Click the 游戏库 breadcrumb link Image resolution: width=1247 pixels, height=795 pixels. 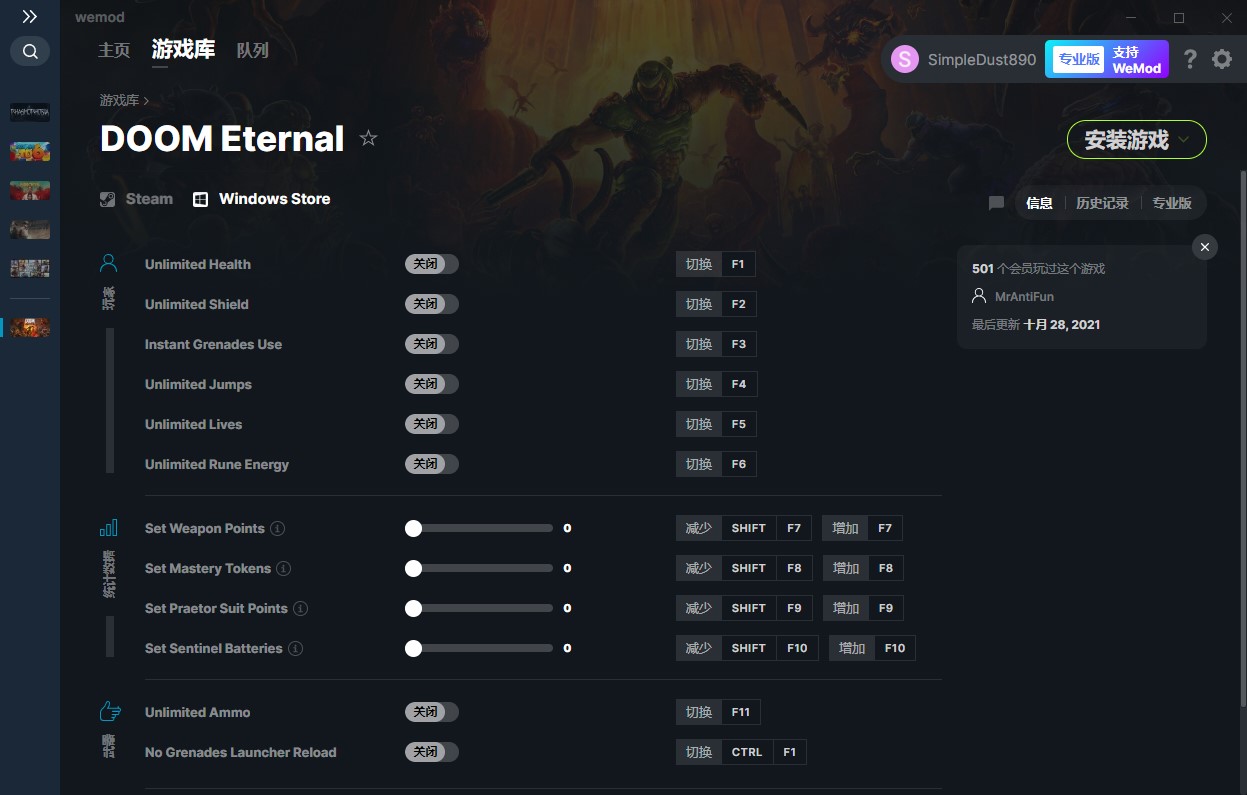coord(119,100)
